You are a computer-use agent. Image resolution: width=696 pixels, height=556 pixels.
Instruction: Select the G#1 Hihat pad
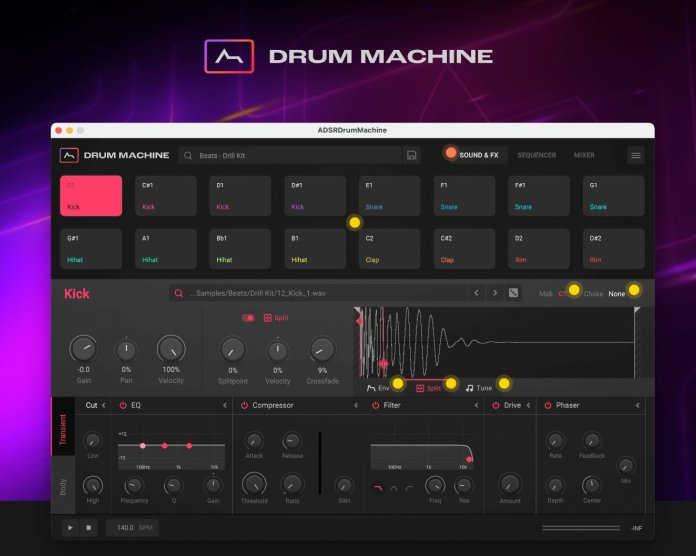[x=91, y=248]
